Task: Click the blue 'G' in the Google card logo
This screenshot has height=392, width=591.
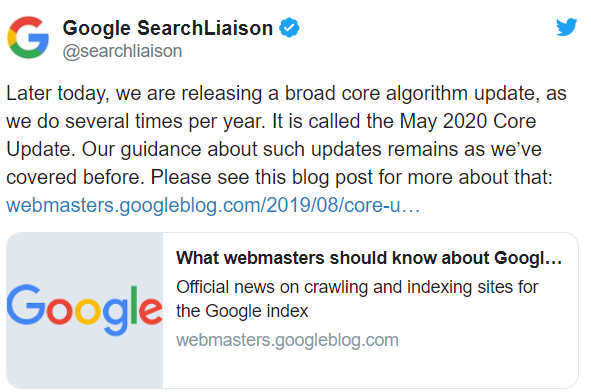Action: [23, 305]
